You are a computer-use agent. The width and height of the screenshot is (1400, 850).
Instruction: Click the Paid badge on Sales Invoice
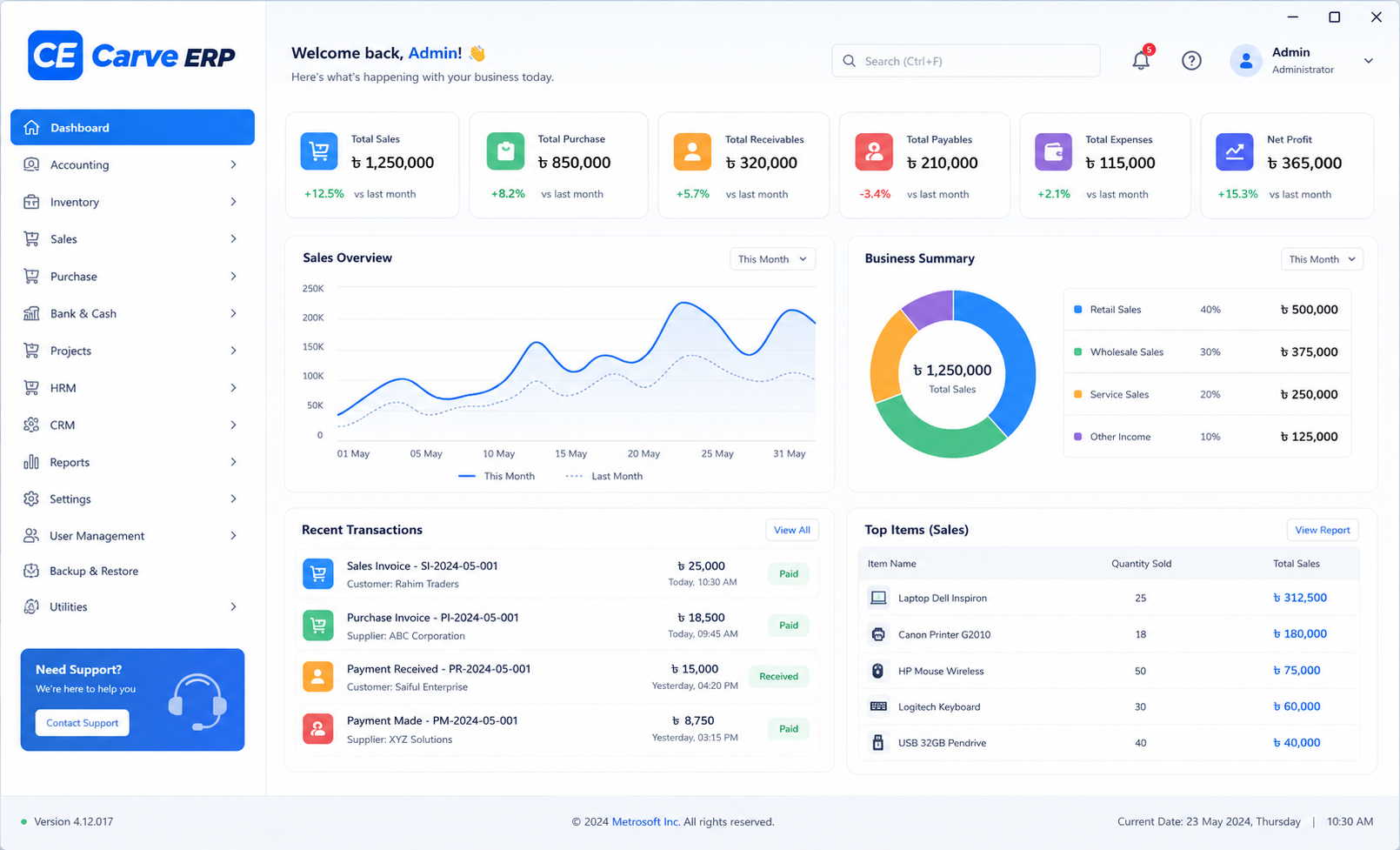789,574
